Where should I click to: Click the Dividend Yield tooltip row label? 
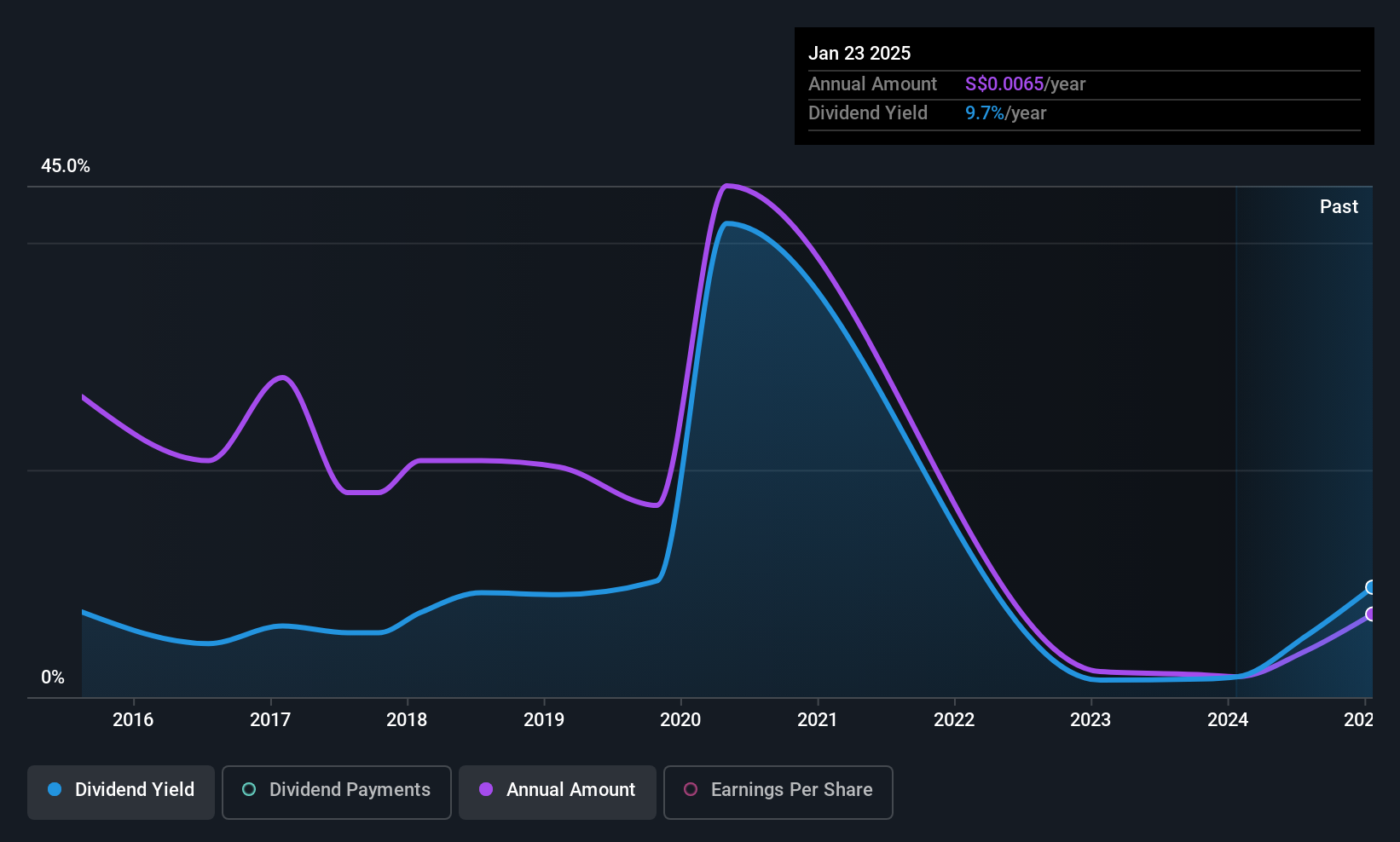click(868, 113)
